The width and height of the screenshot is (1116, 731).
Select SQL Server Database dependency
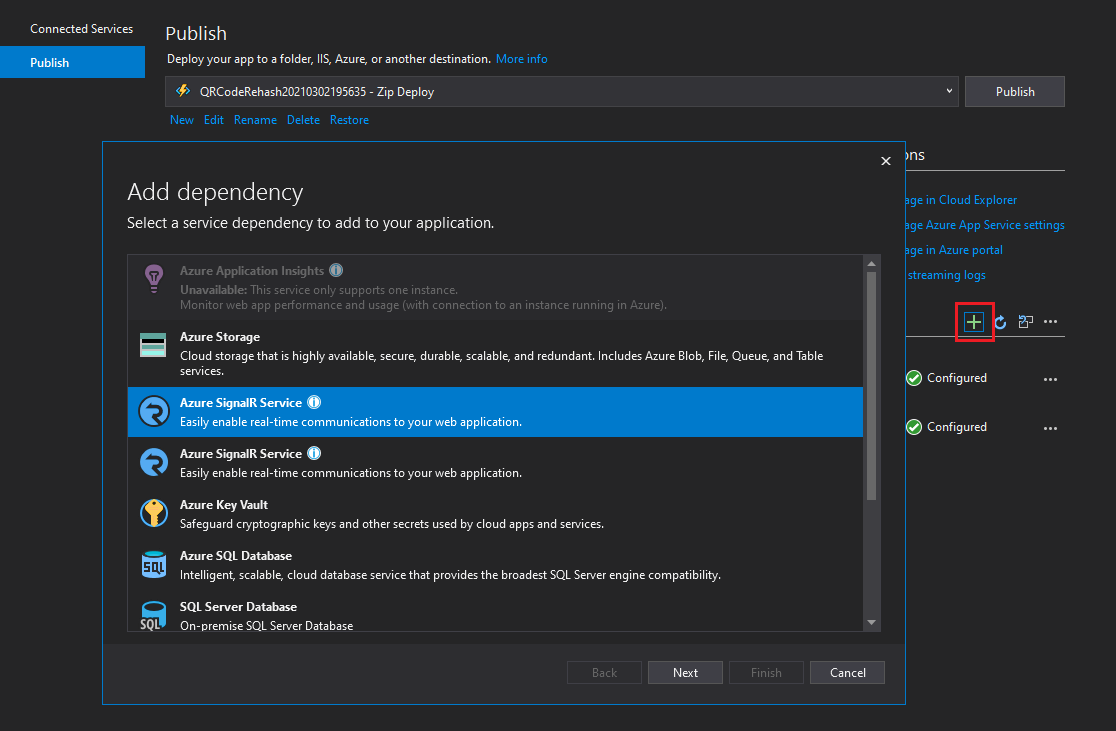pyautogui.click(x=495, y=611)
